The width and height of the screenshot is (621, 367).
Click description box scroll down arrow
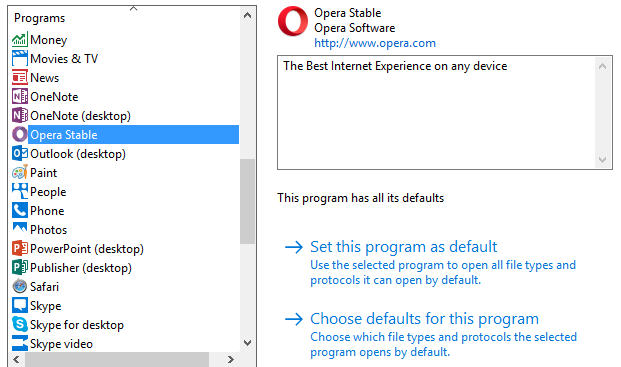click(x=602, y=160)
